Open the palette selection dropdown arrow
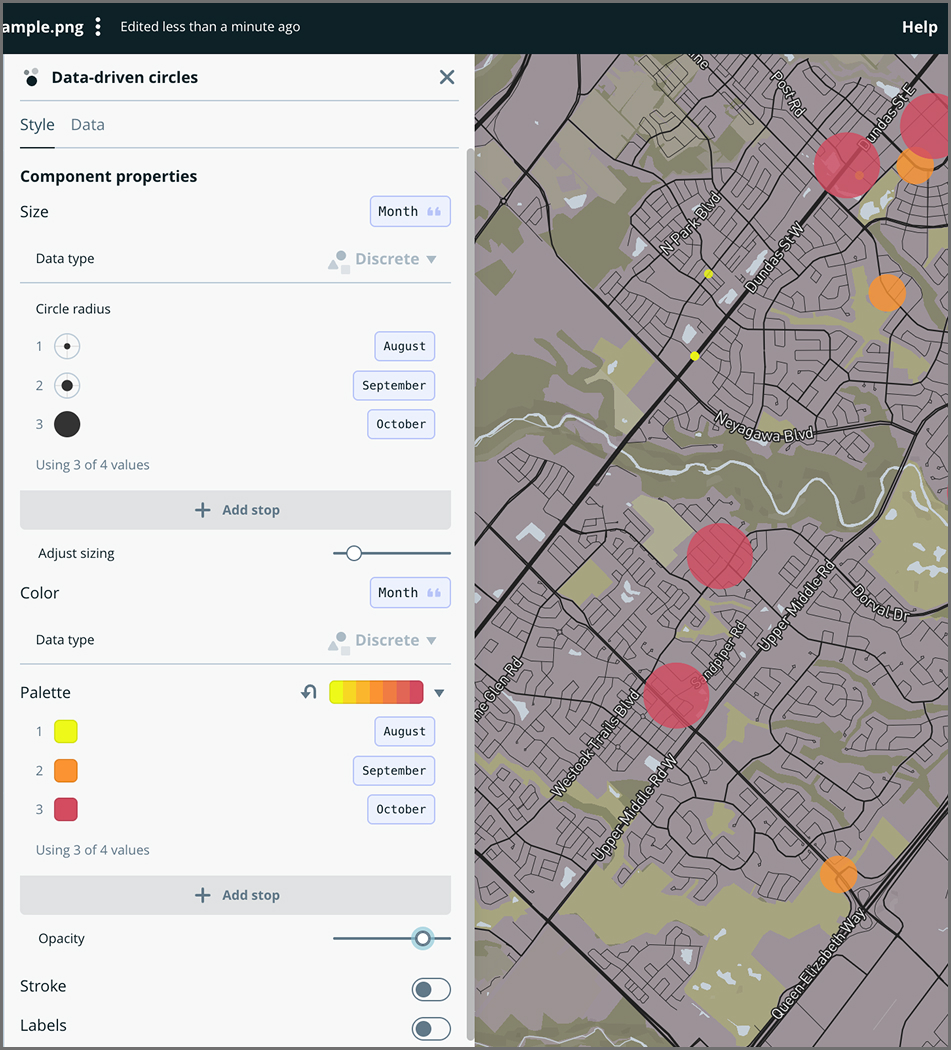This screenshot has height=1050, width=951. [x=439, y=691]
